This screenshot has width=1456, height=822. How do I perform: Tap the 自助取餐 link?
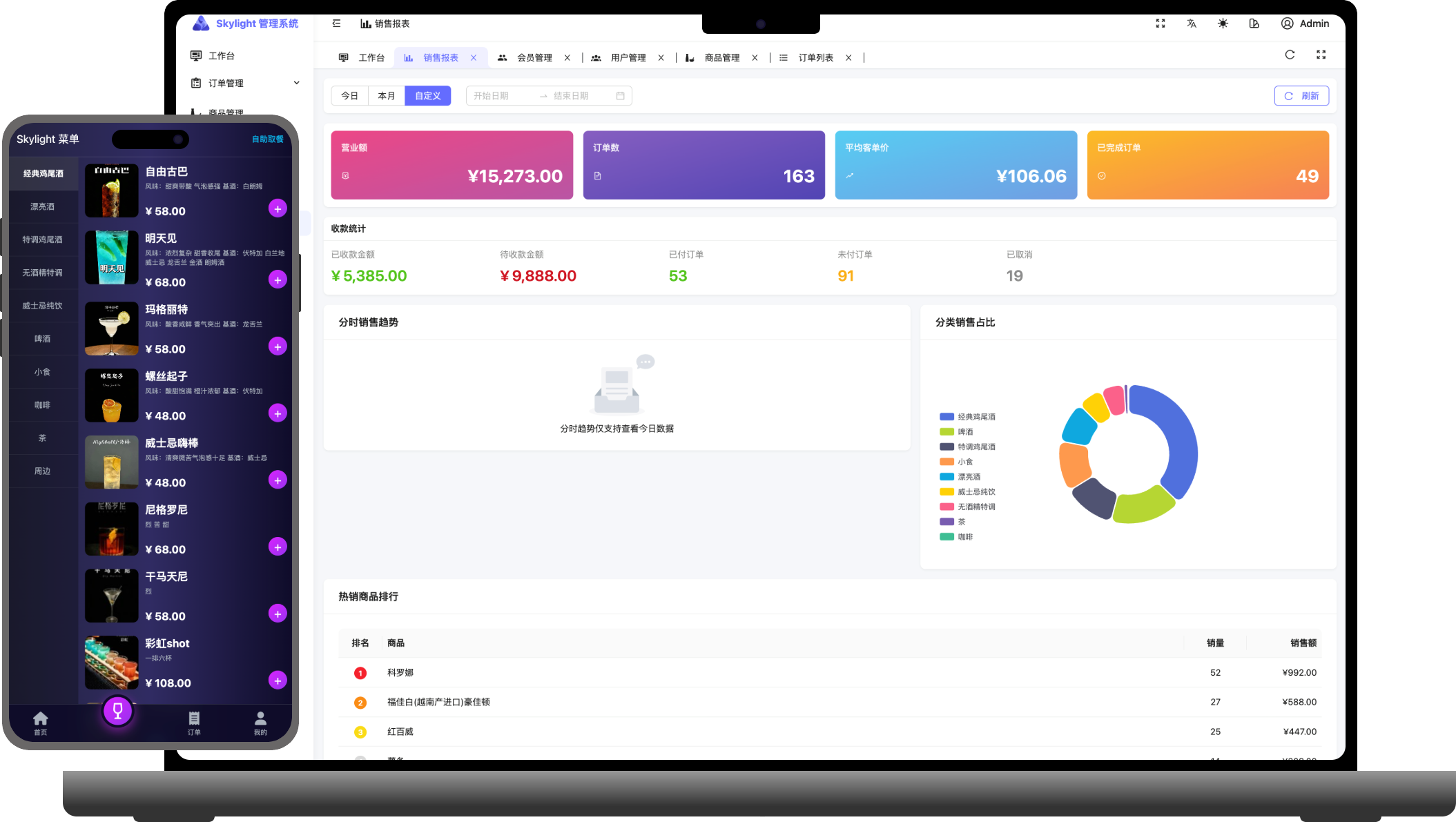[x=267, y=139]
